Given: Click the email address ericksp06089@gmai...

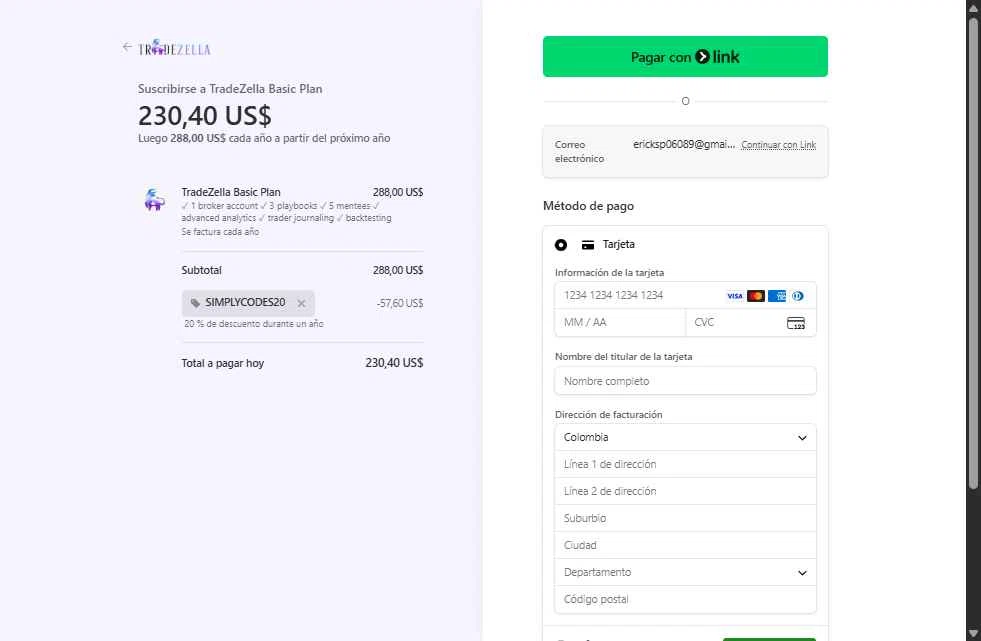Looking at the screenshot, I should pyautogui.click(x=684, y=144).
